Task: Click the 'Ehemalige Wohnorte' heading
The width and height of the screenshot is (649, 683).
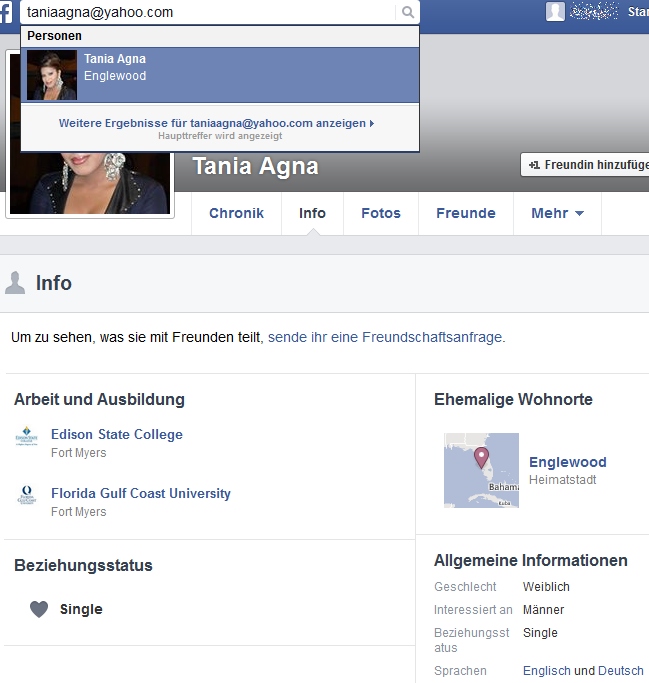Action: tap(513, 399)
